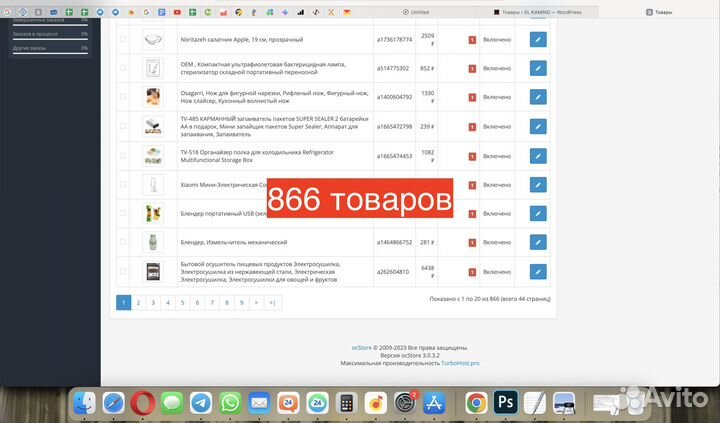720x423 pixels.
Task: Open the music app with red note icon
Action: pyautogui.click(x=376, y=403)
